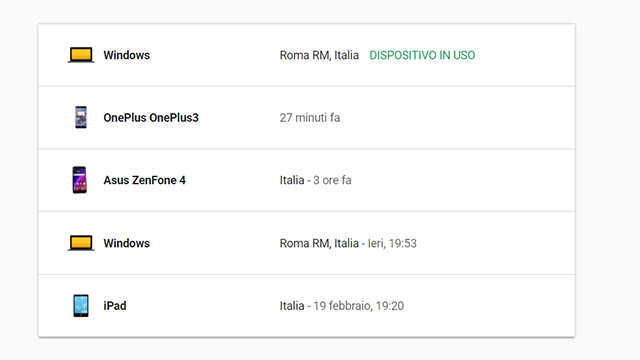Open the Asus ZenFone 4 device entry
640x360 pixels.
(x=307, y=180)
